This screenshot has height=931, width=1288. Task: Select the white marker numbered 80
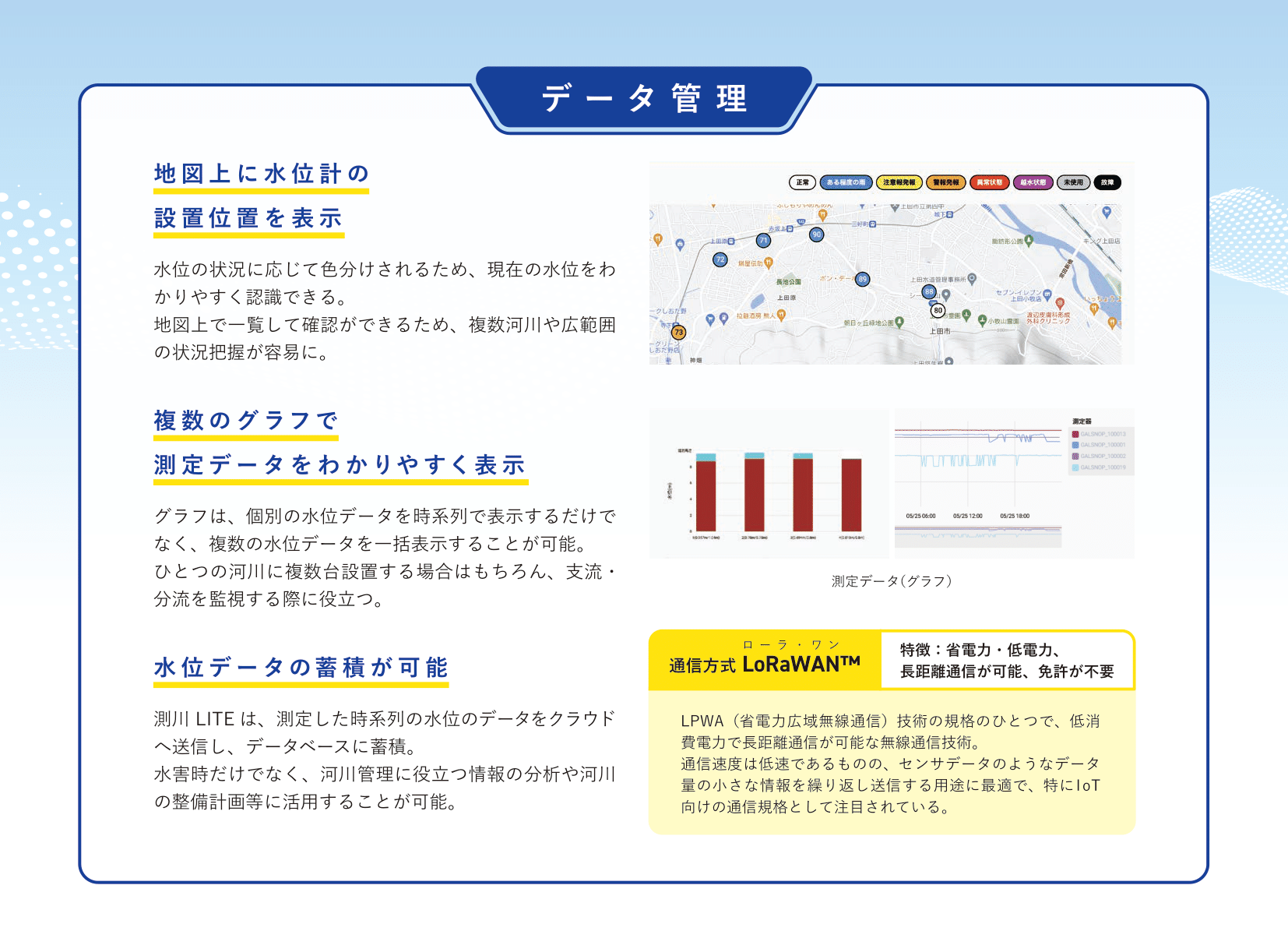(x=938, y=310)
